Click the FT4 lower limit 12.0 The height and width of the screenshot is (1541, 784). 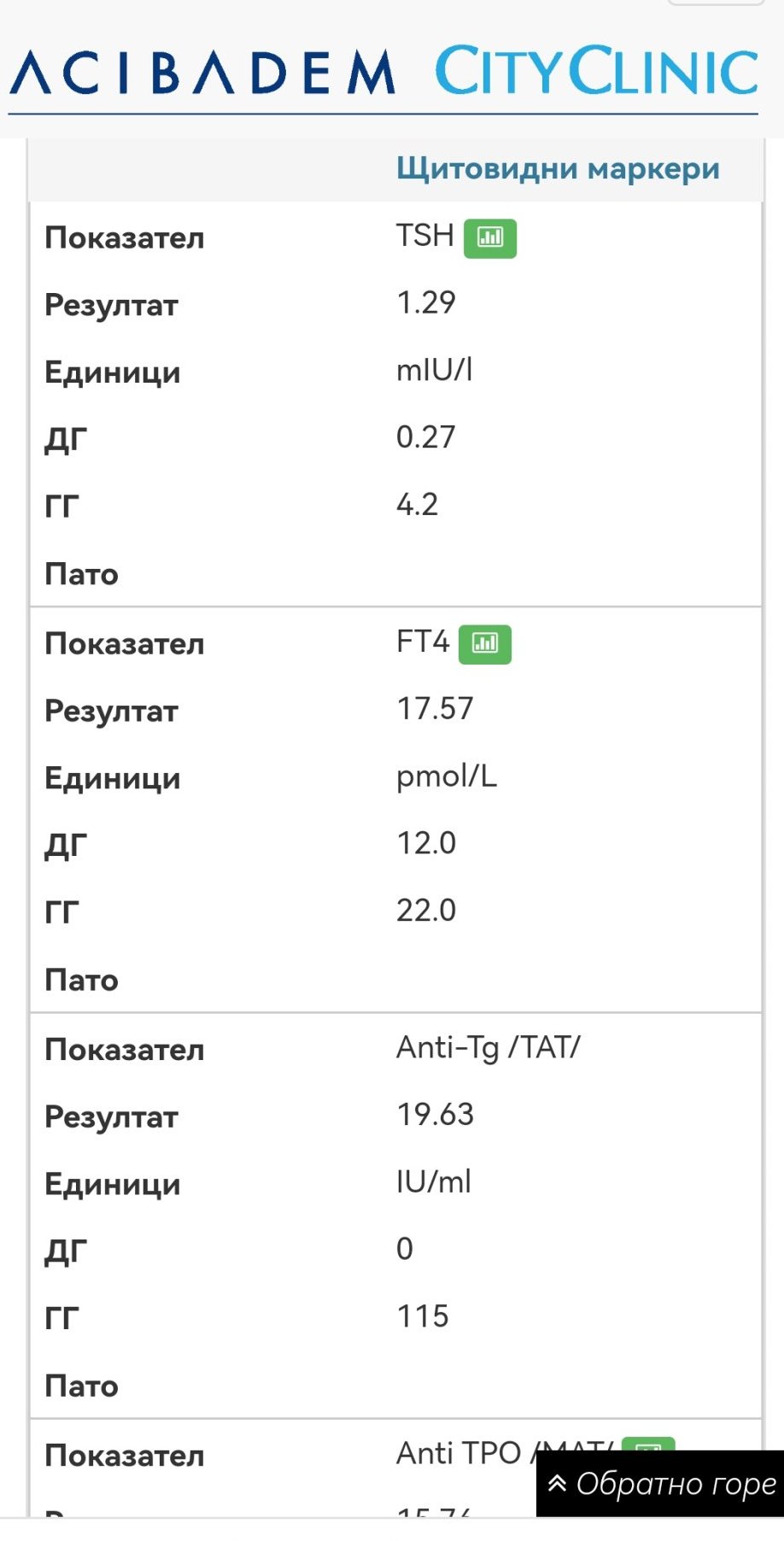pyautogui.click(x=426, y=843)
